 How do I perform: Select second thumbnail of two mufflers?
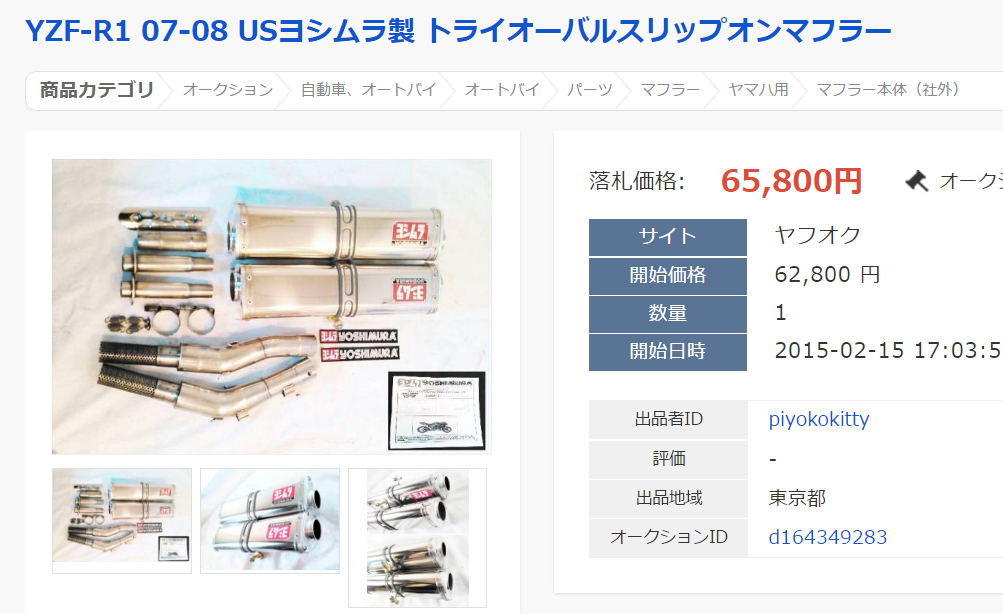(270, 521)
